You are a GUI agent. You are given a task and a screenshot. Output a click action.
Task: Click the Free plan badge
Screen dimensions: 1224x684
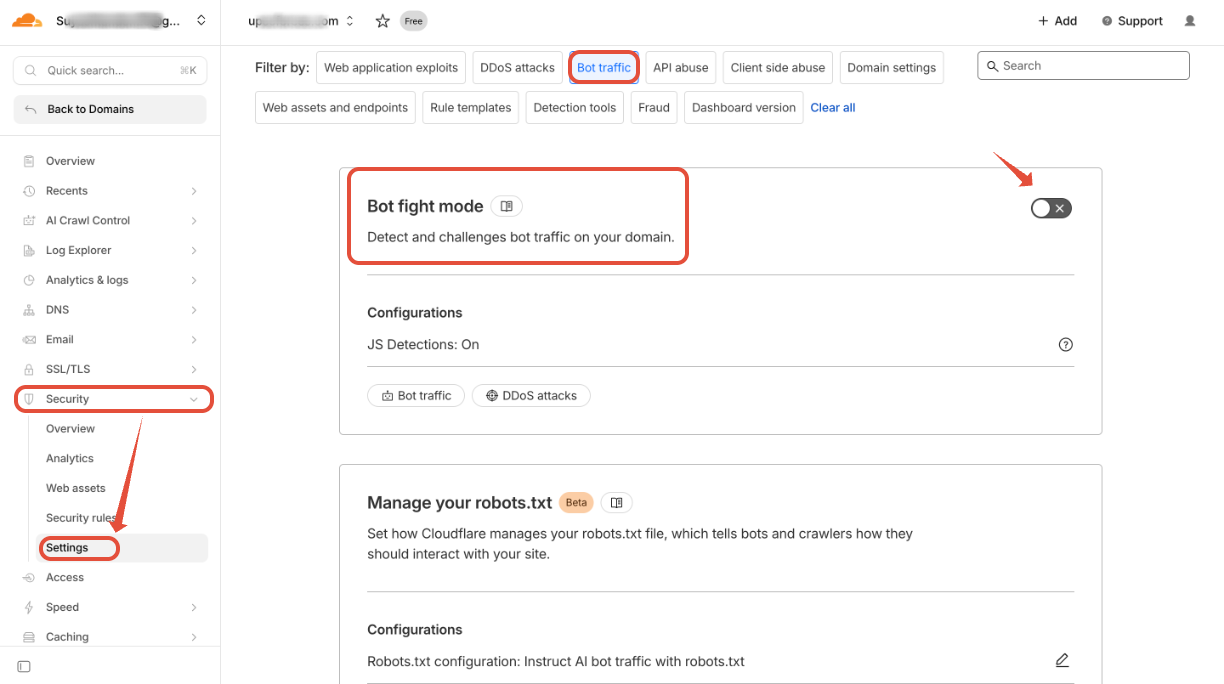413,21
